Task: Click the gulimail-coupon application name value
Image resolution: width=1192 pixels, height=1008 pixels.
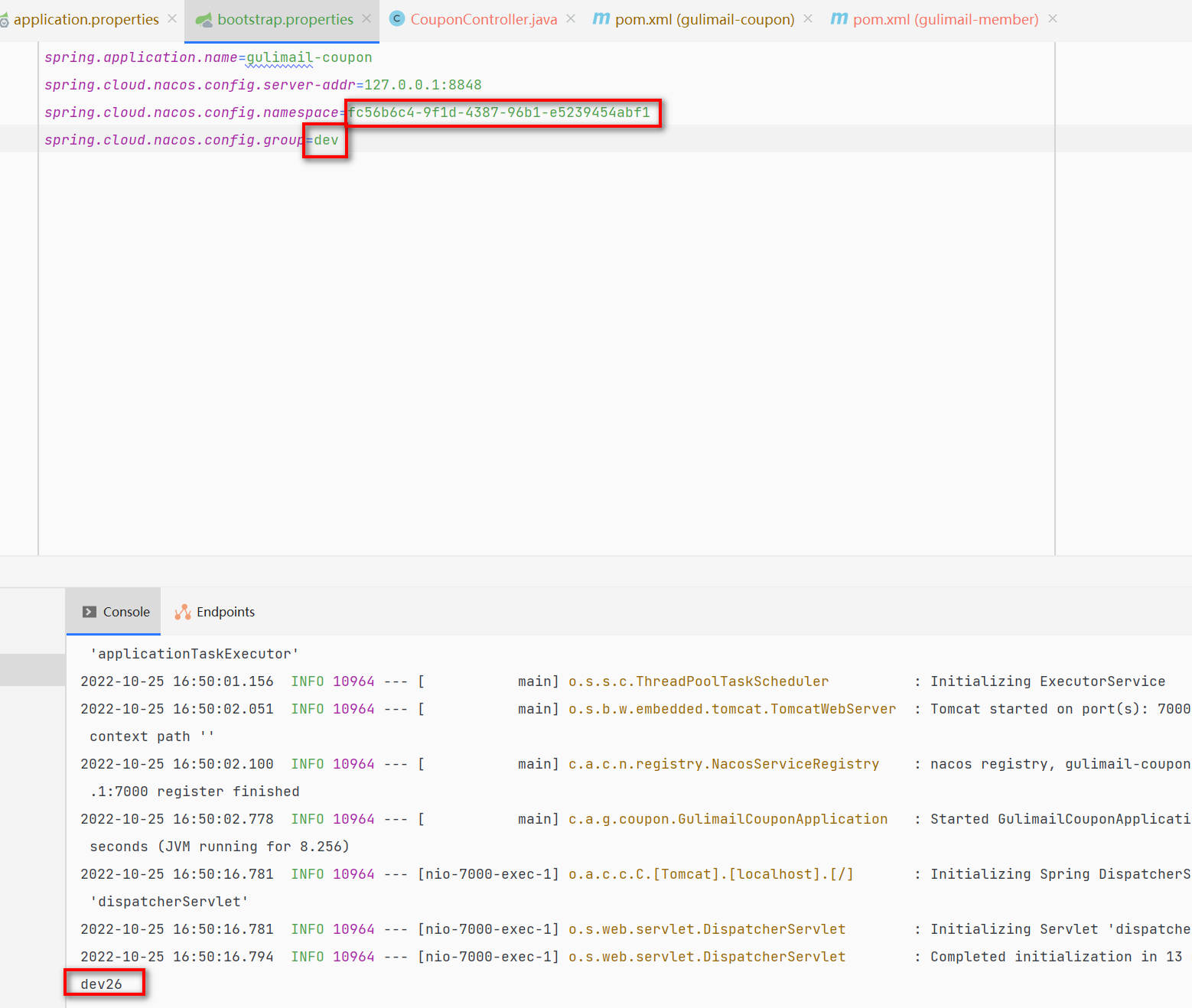Action: (x=309, y=57)
